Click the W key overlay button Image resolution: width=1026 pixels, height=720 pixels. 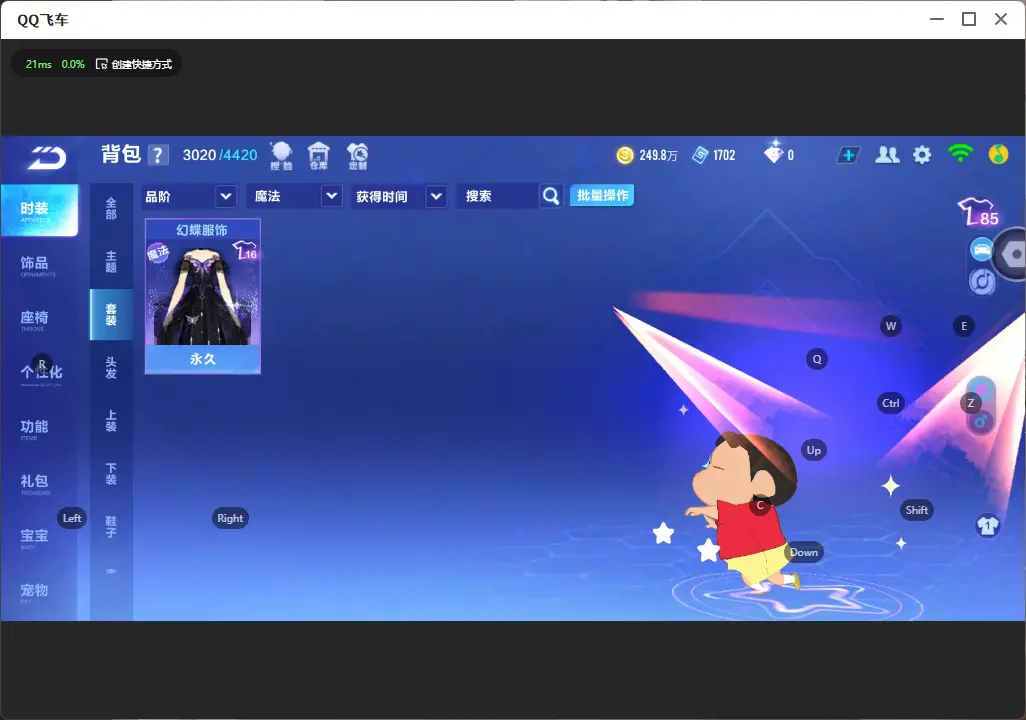[891, 326]
